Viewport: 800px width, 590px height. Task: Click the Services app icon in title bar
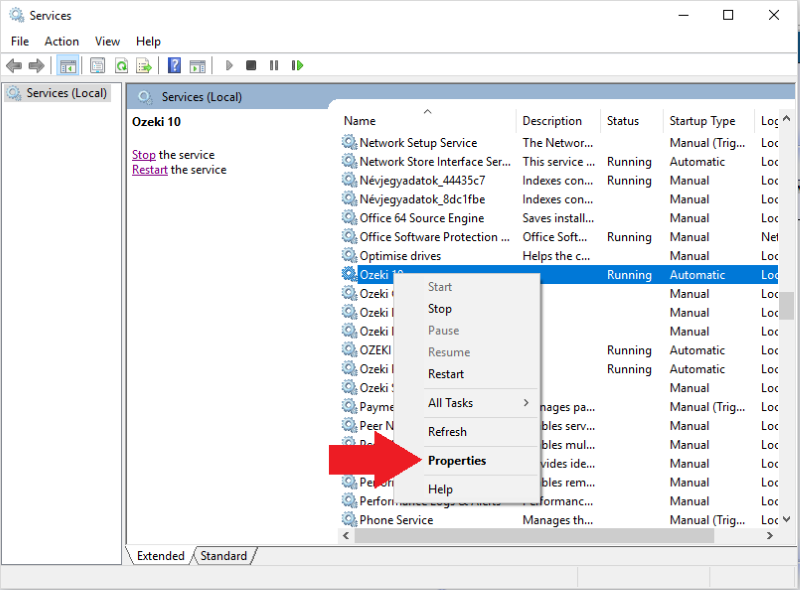[16, 15]
